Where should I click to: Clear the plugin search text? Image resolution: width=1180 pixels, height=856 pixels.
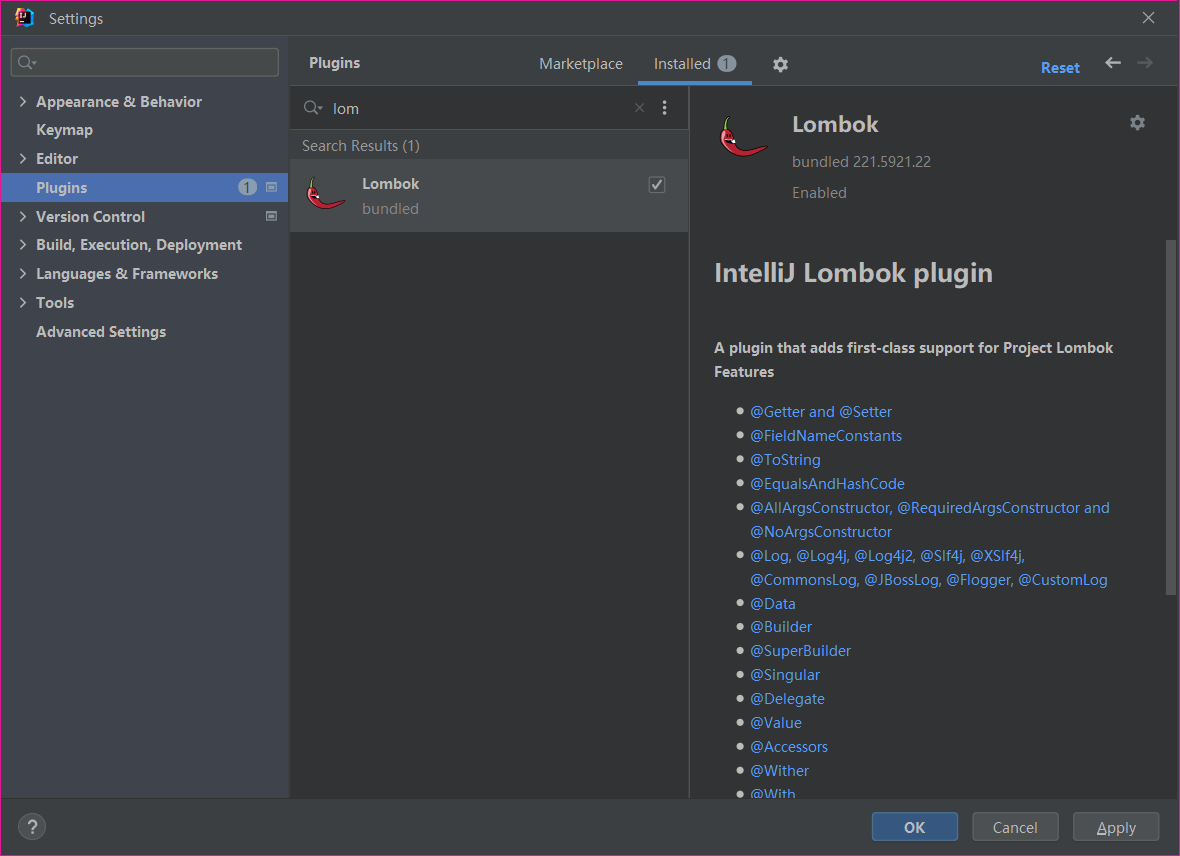click(640, 108)
